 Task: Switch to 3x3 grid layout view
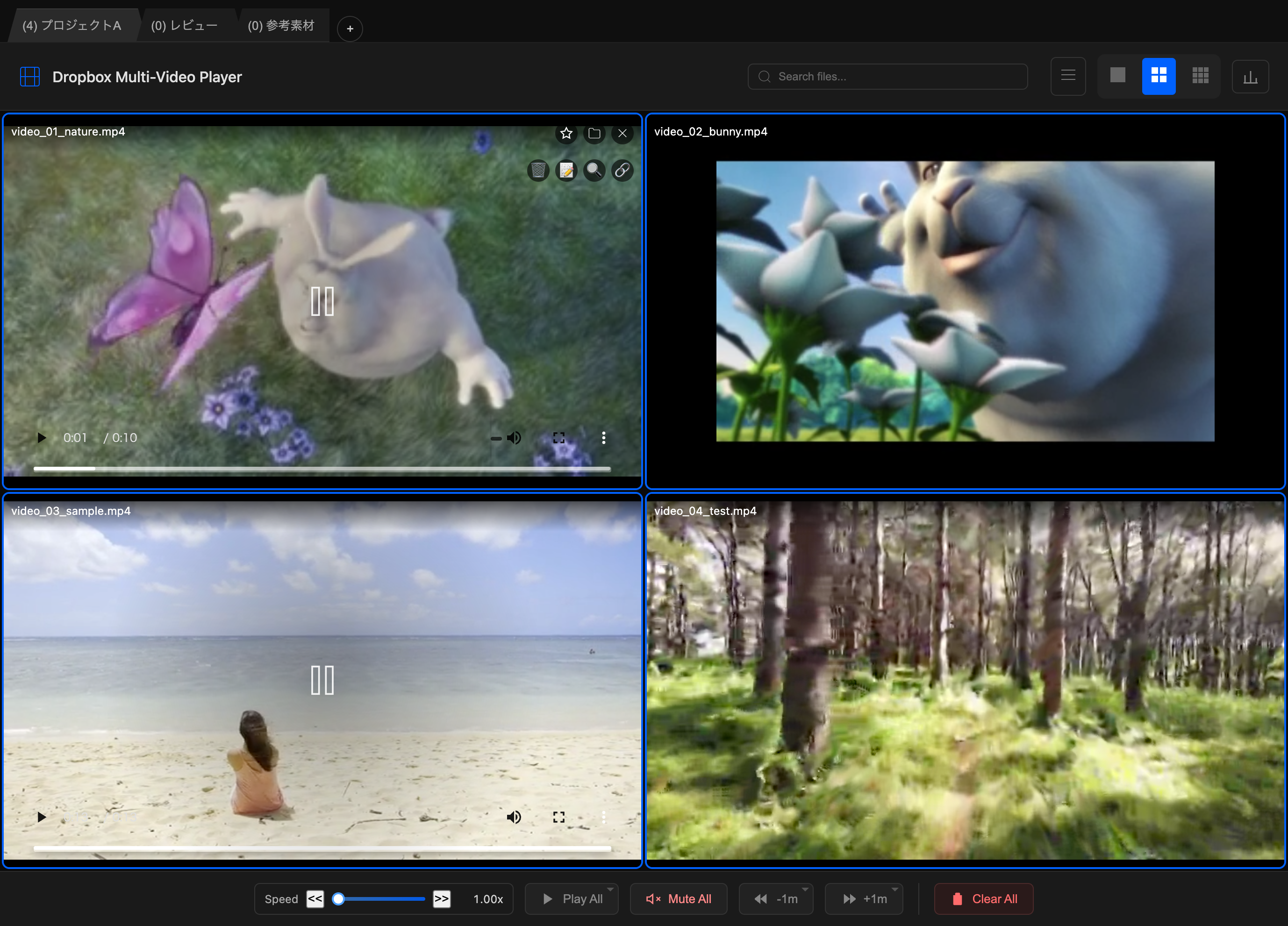tap(1200, 76)
